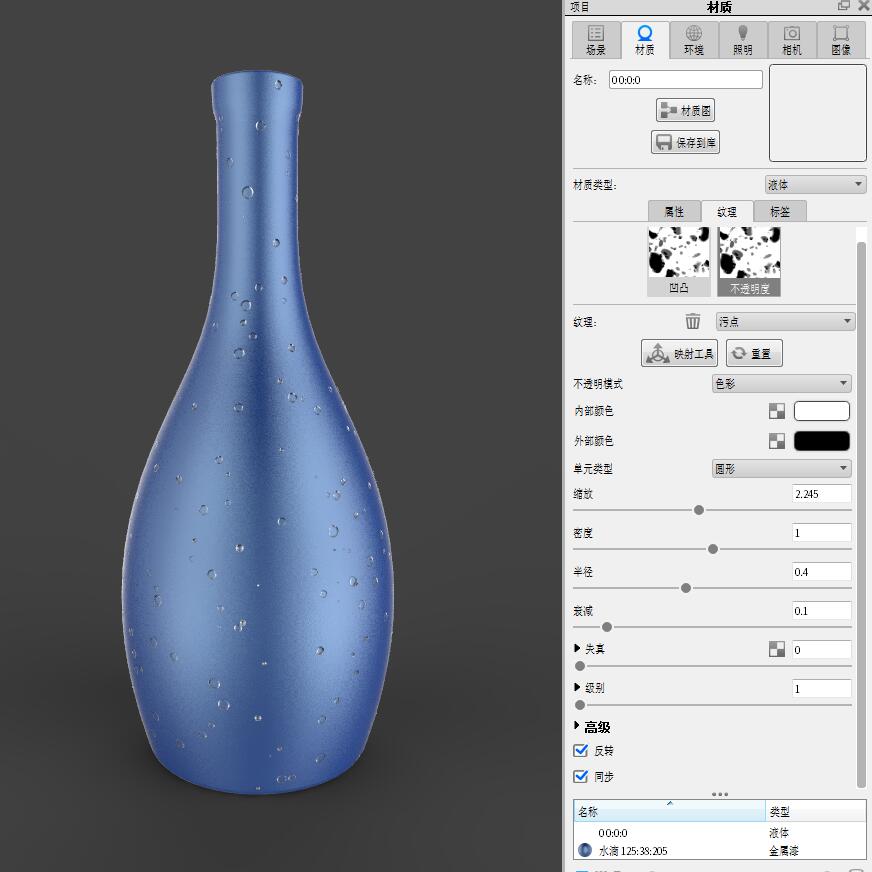Screen dimensions: 872x872
Task: Click the 缩放 slider handle
Action: click(x=698, y=510)
